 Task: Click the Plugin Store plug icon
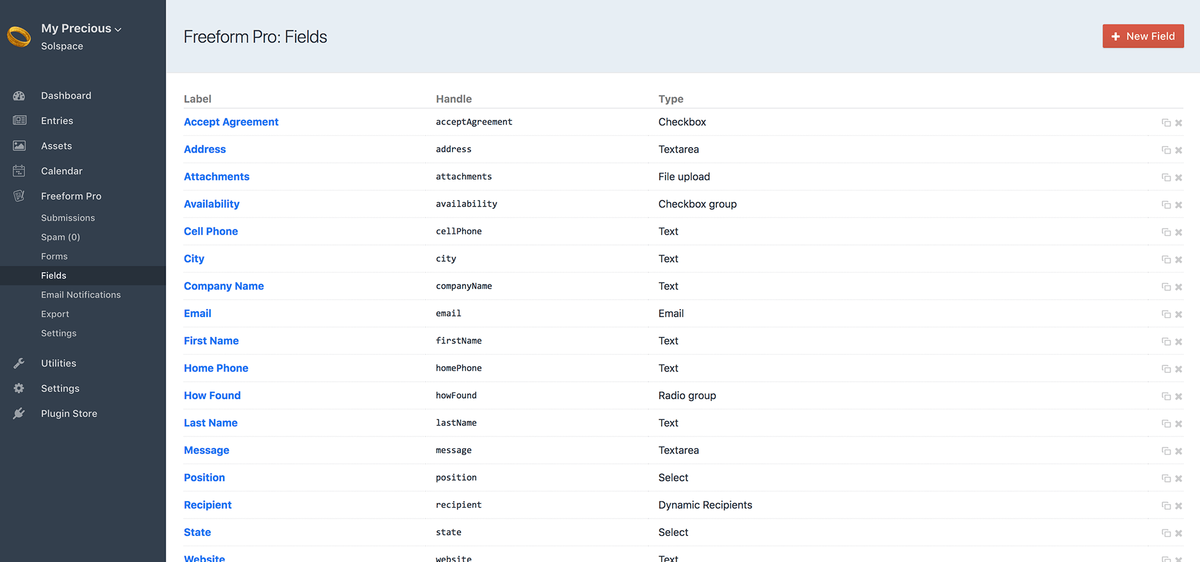tap(19, 414)
